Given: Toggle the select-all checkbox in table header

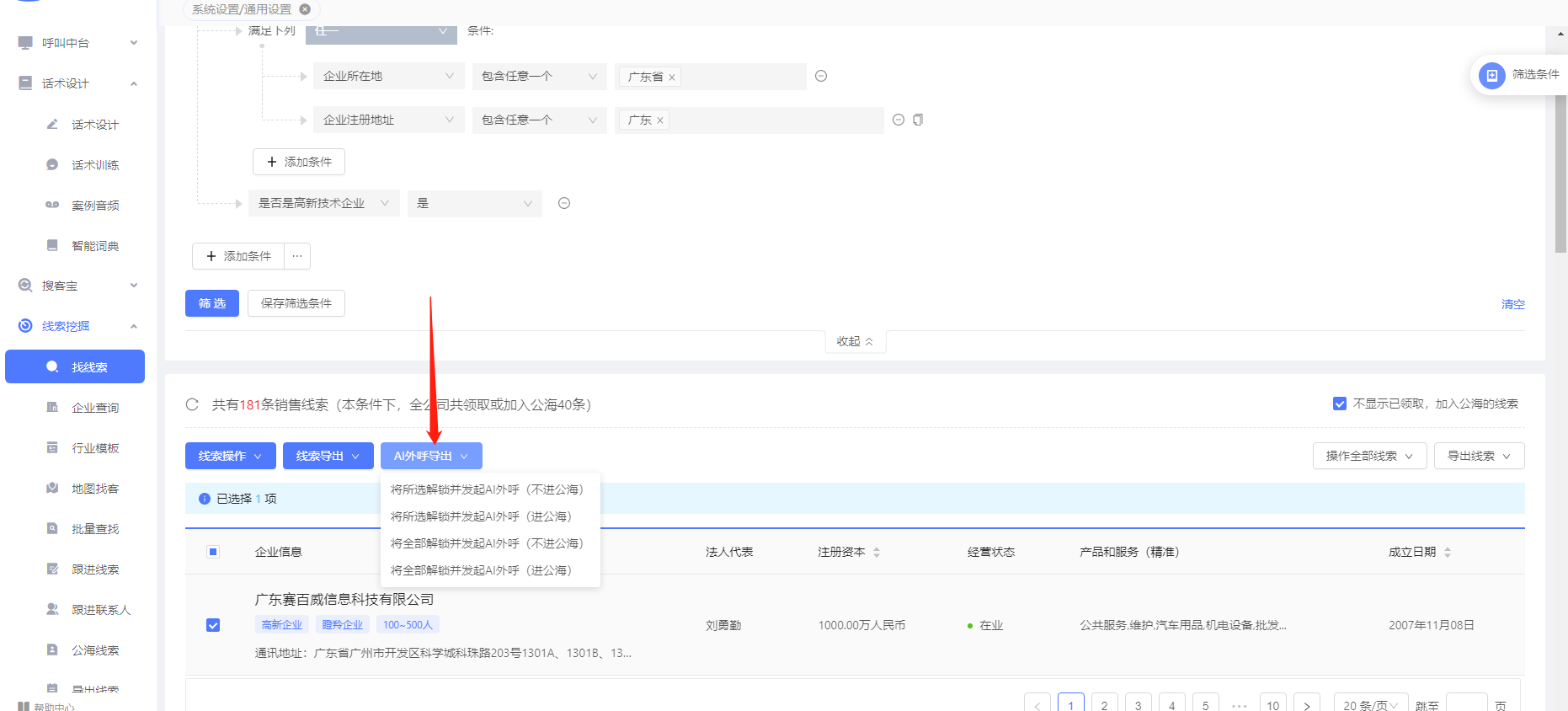Looking at the screenshot, I should pos(213,552).
